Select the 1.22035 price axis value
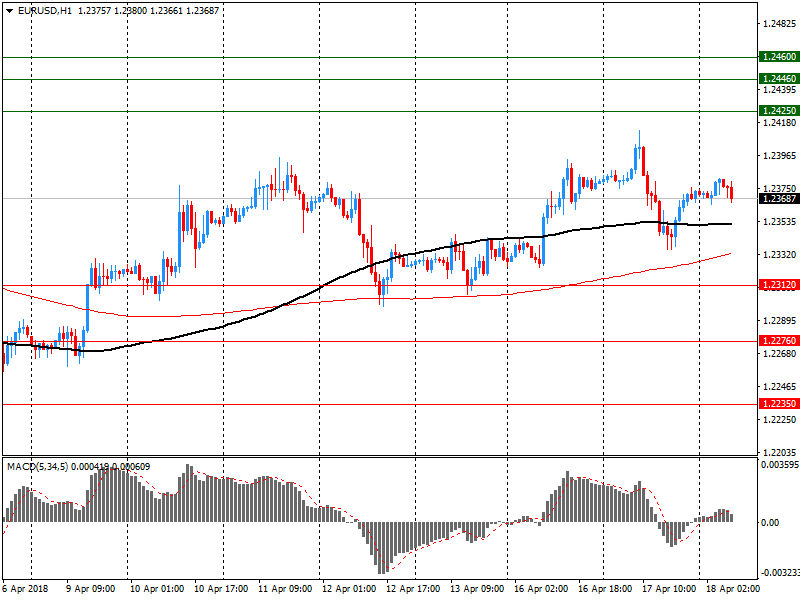The width and height of the screenshot is (800, 600). [x=780, y=453]
